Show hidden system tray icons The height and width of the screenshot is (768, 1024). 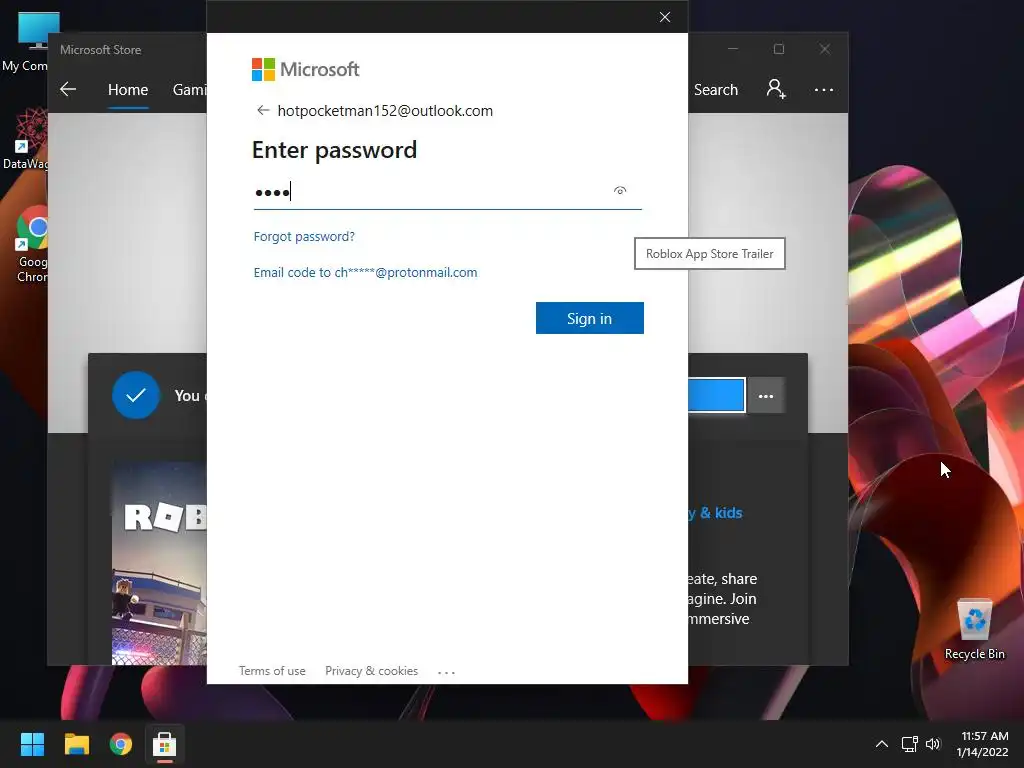(882, 744)
